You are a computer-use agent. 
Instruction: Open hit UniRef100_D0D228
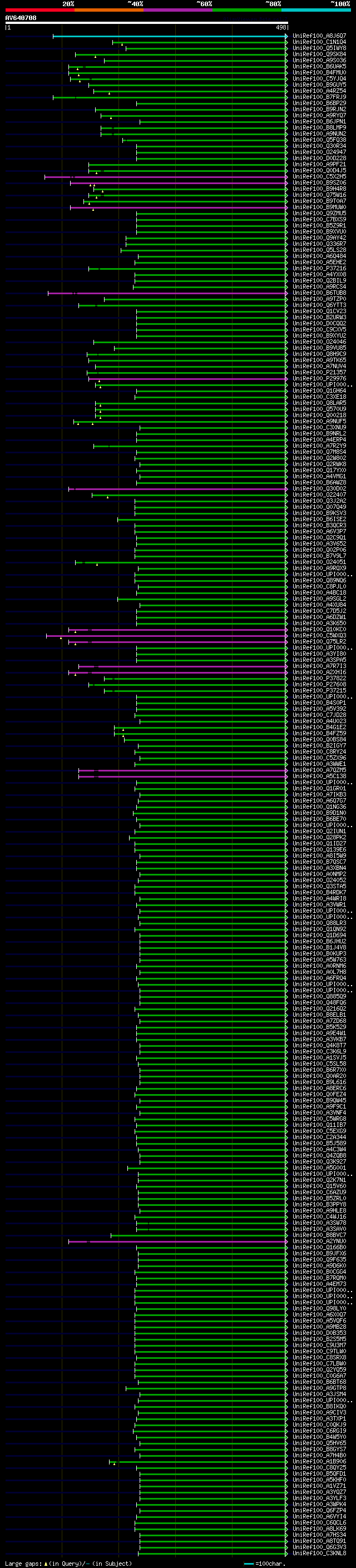coord(319,159)
